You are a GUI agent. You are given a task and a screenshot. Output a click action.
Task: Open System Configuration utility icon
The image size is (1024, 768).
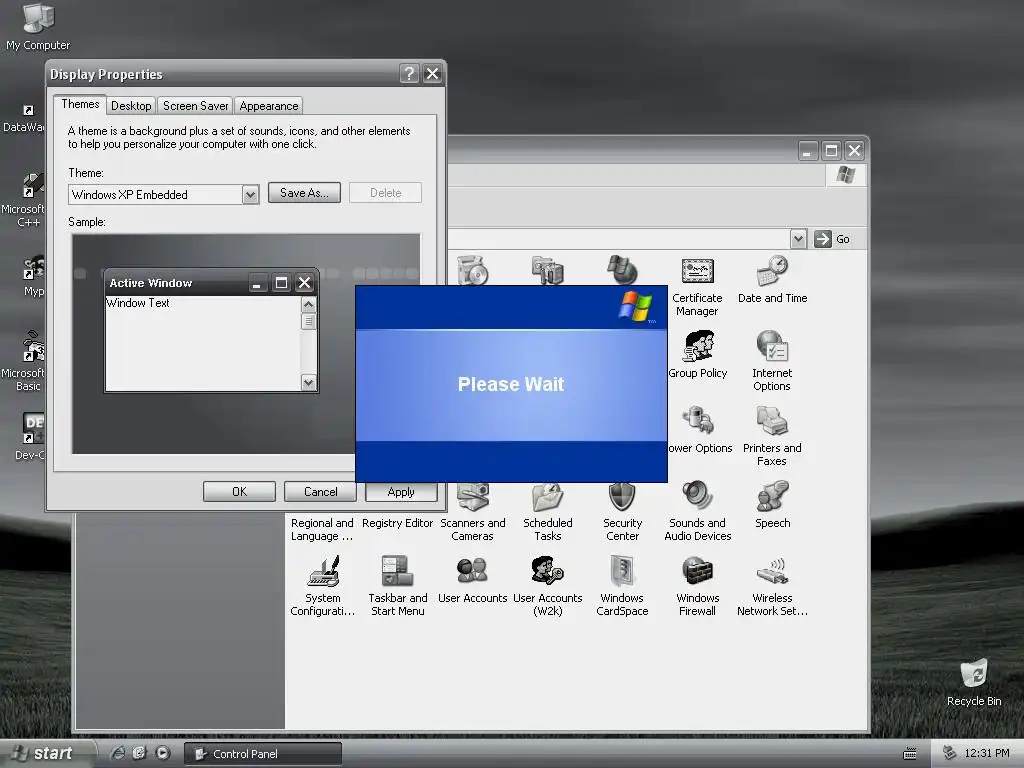[x=323, y=571]
